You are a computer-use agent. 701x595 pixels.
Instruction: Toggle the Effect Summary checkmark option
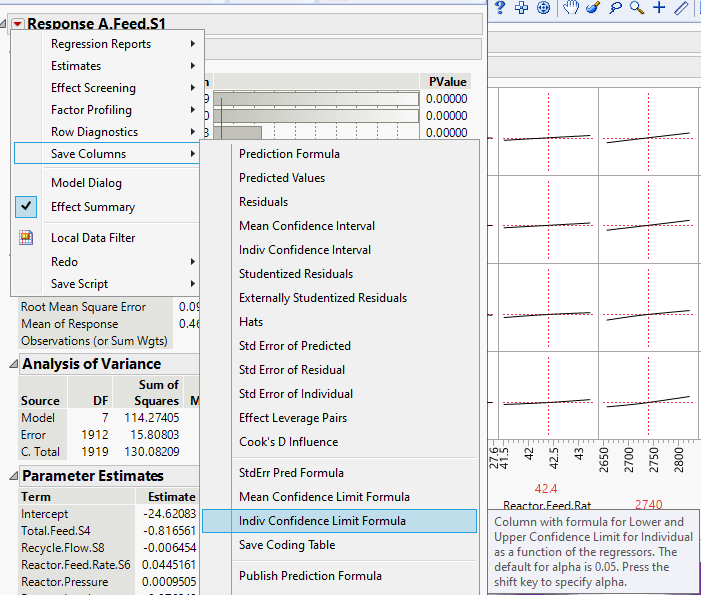click(x=93, y=207)
